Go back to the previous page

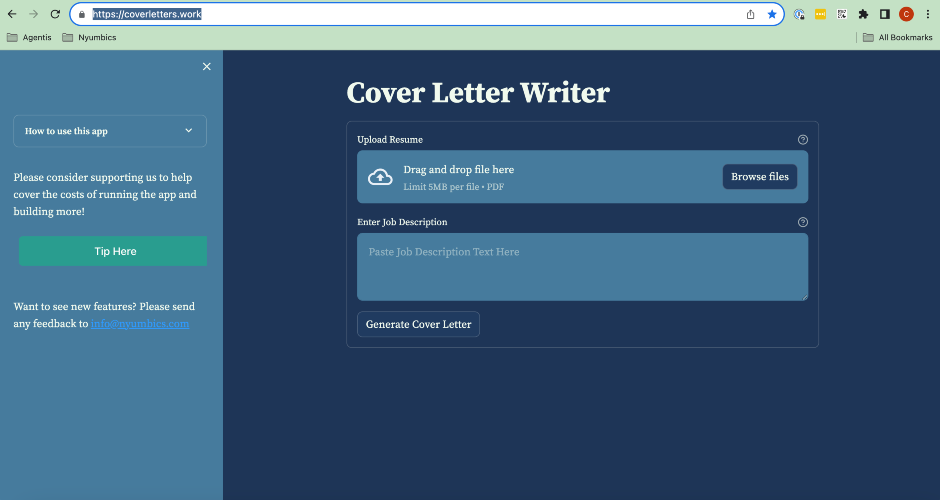click(12, 14)
